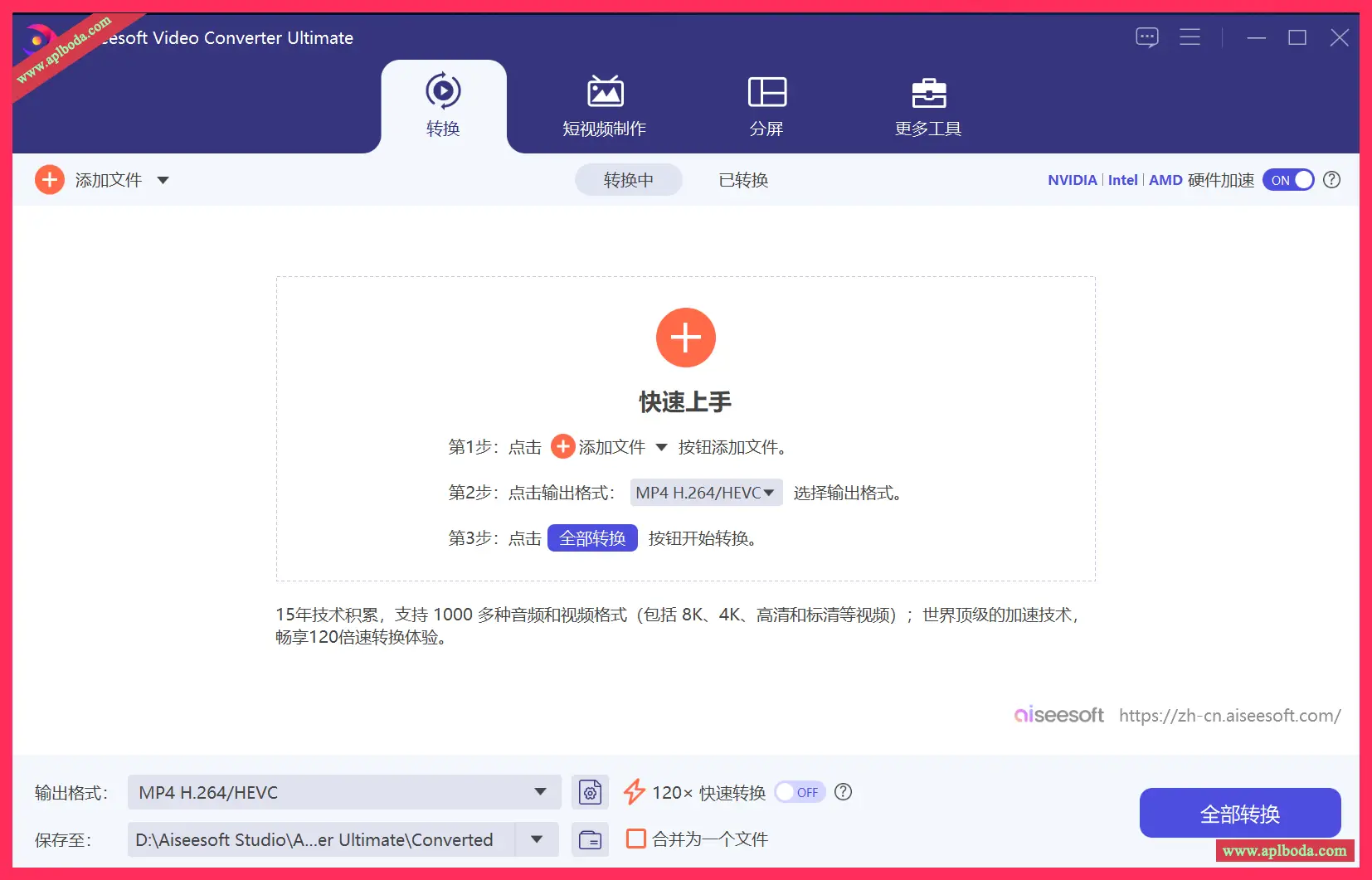Click the 硬件加速 label text
The image size is (1372, 880).
point(1221,180)
